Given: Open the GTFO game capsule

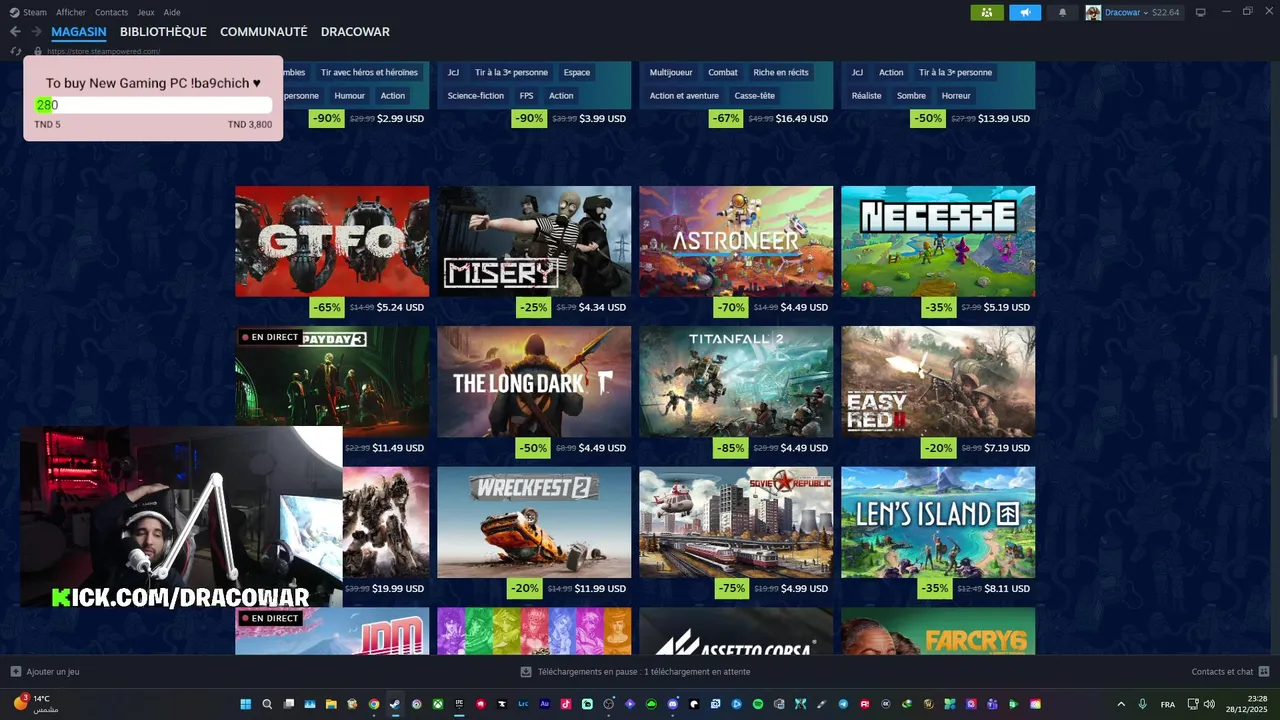Looking at the screenshot, I should tap(332, 241).
